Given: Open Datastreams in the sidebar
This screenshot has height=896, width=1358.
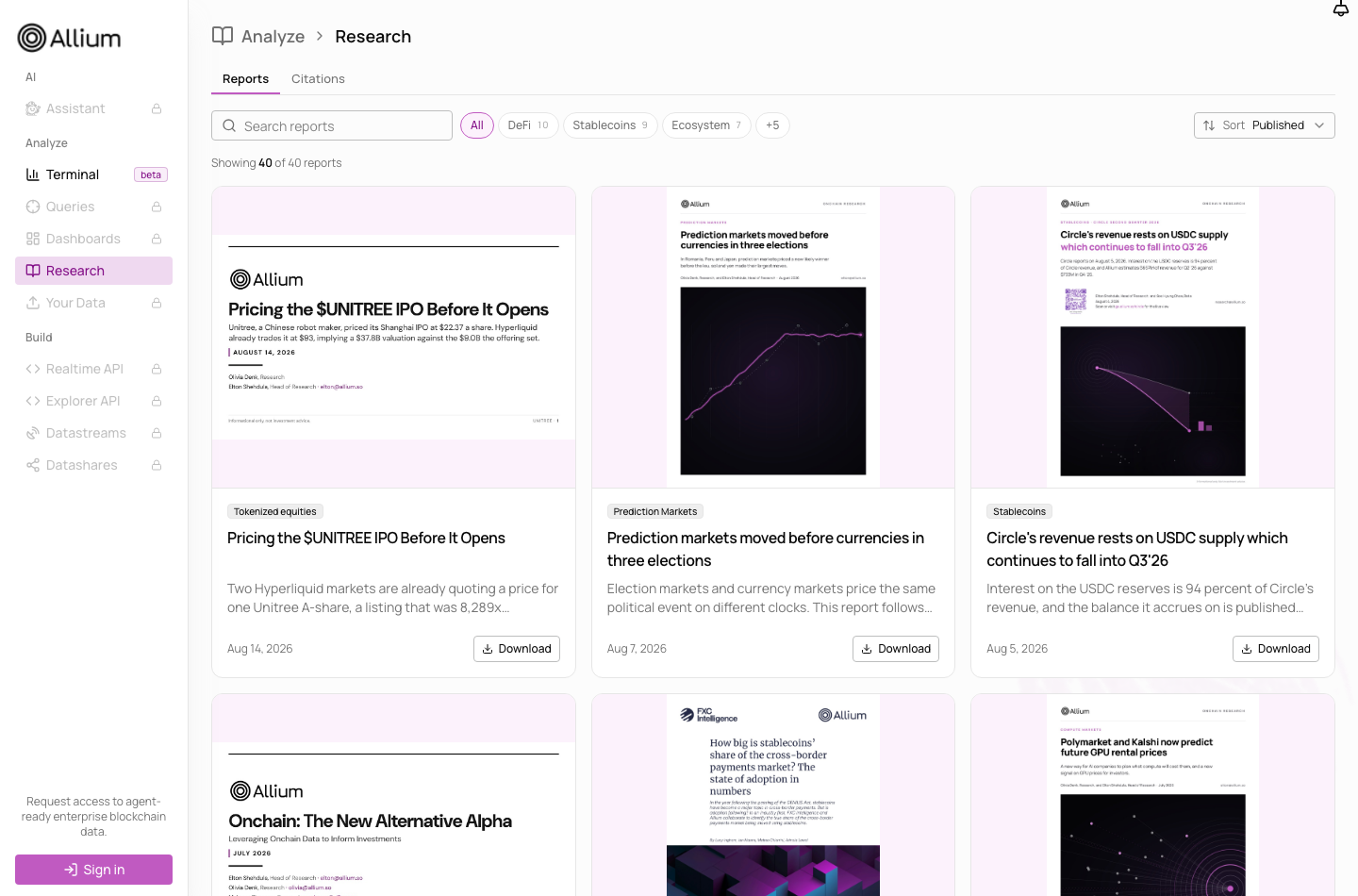Looking at the screenshot, I should tap(93, 433).
